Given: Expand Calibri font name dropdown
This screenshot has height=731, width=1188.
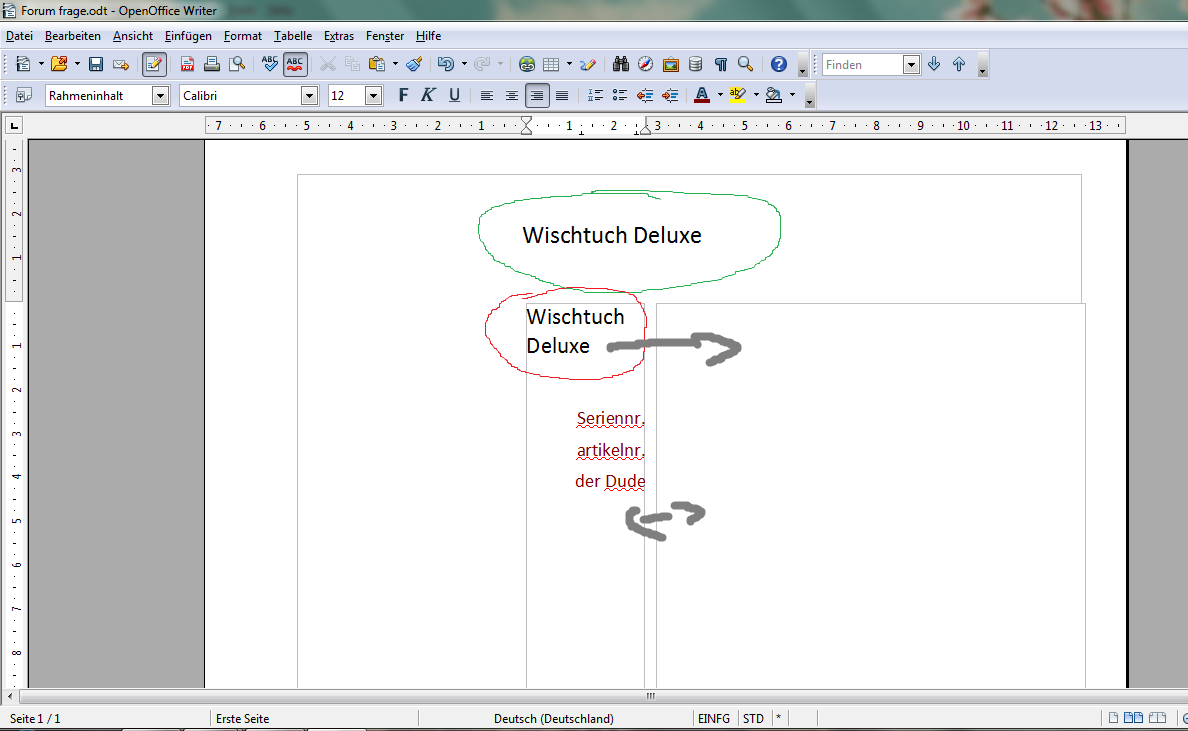Looking at the screenshot, I should click(309, 95).
